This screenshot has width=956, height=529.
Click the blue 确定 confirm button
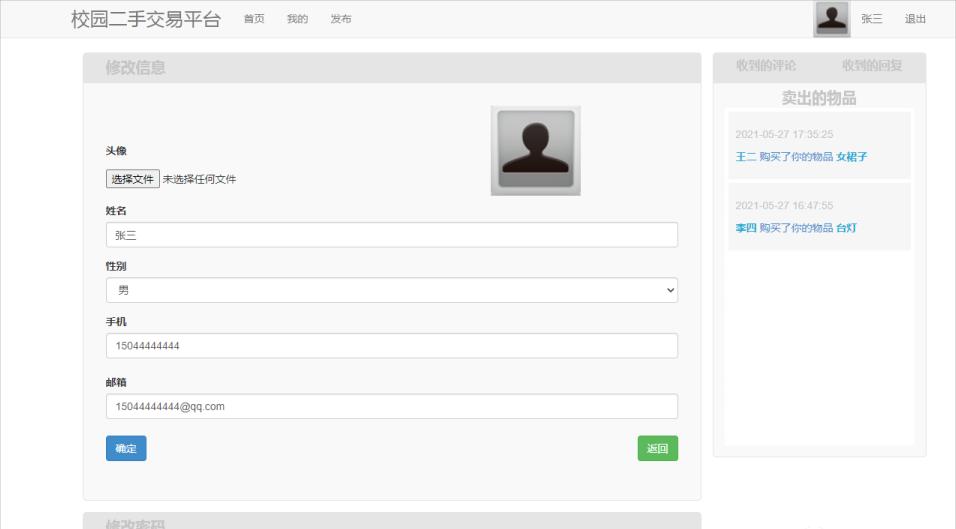click(126, 448)
